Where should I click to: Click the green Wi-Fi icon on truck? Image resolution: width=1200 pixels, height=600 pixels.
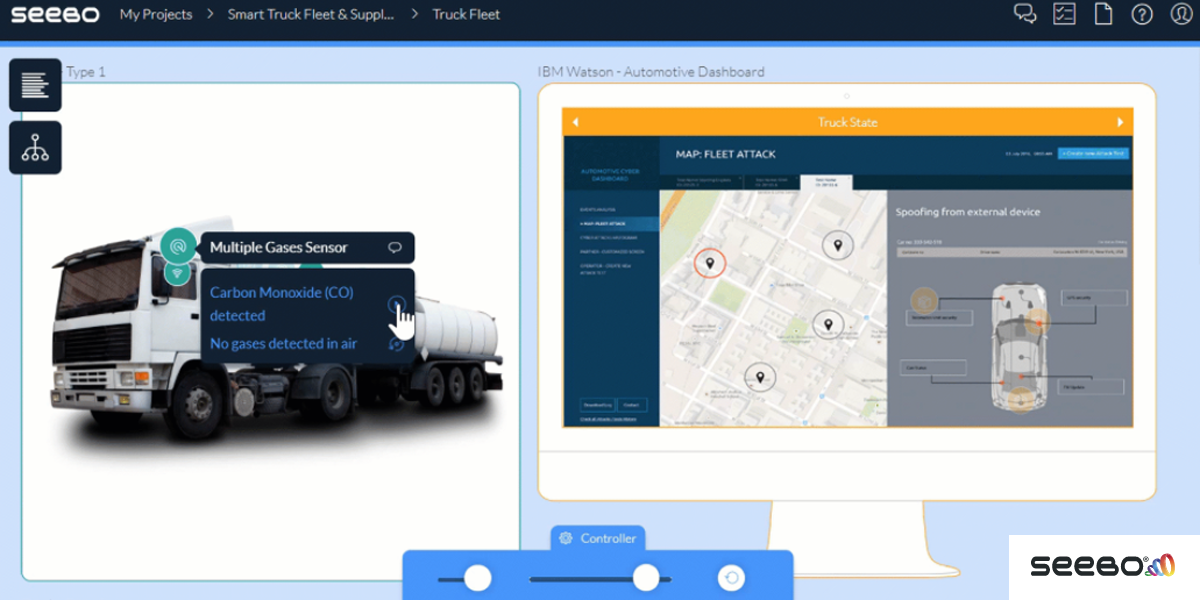178,272
